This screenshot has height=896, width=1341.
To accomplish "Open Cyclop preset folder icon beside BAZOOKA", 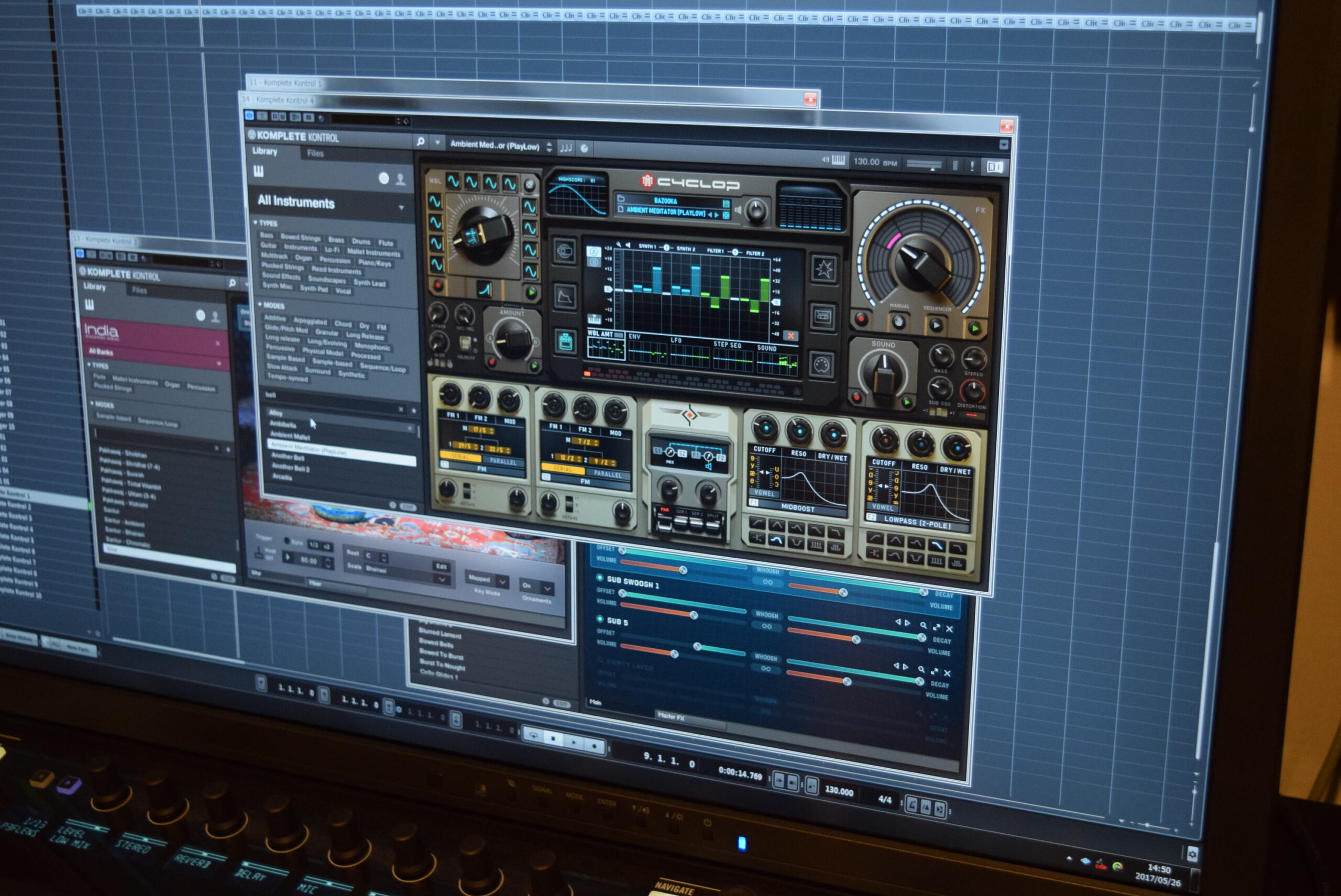I will tap(621, 199).
